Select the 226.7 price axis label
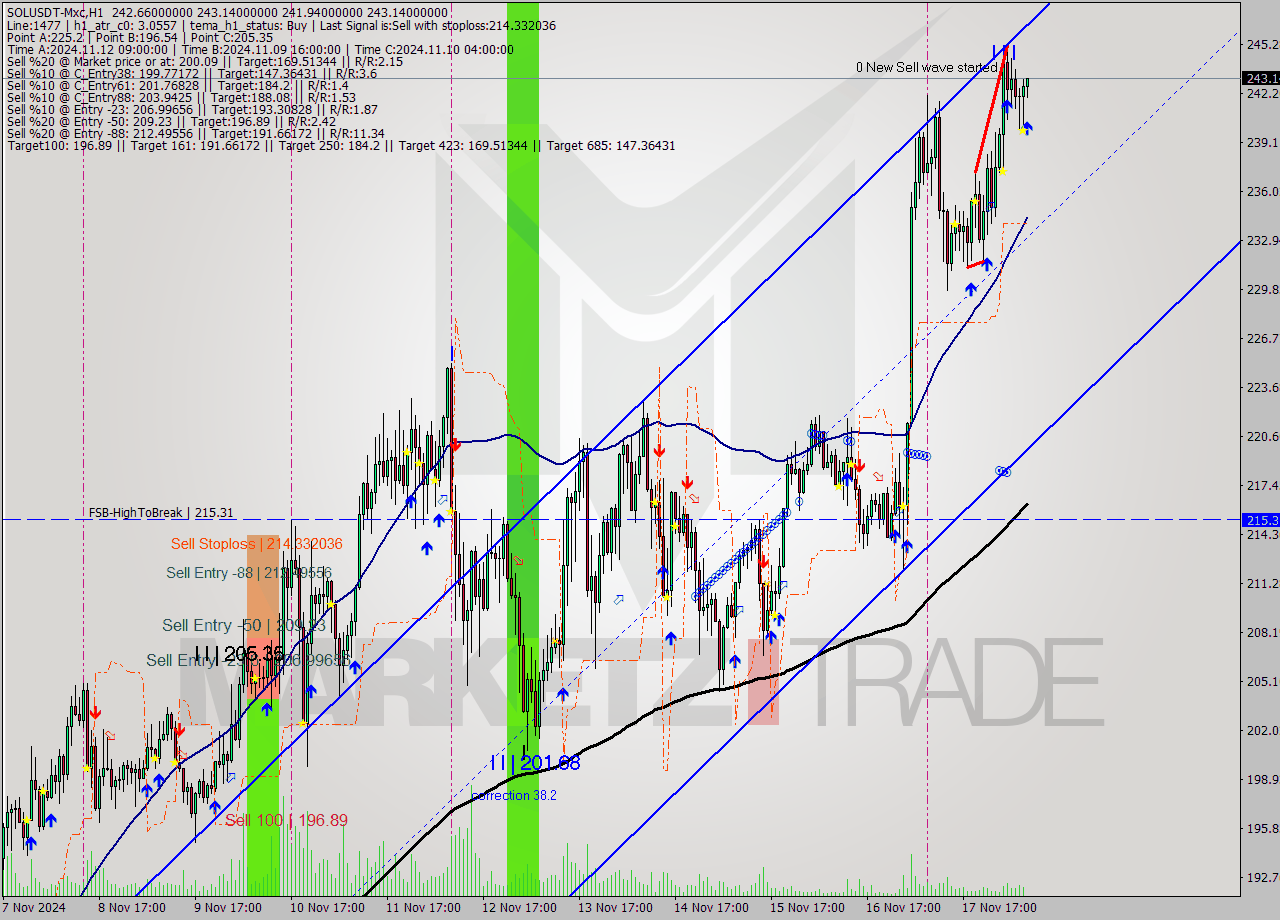 1262,338
